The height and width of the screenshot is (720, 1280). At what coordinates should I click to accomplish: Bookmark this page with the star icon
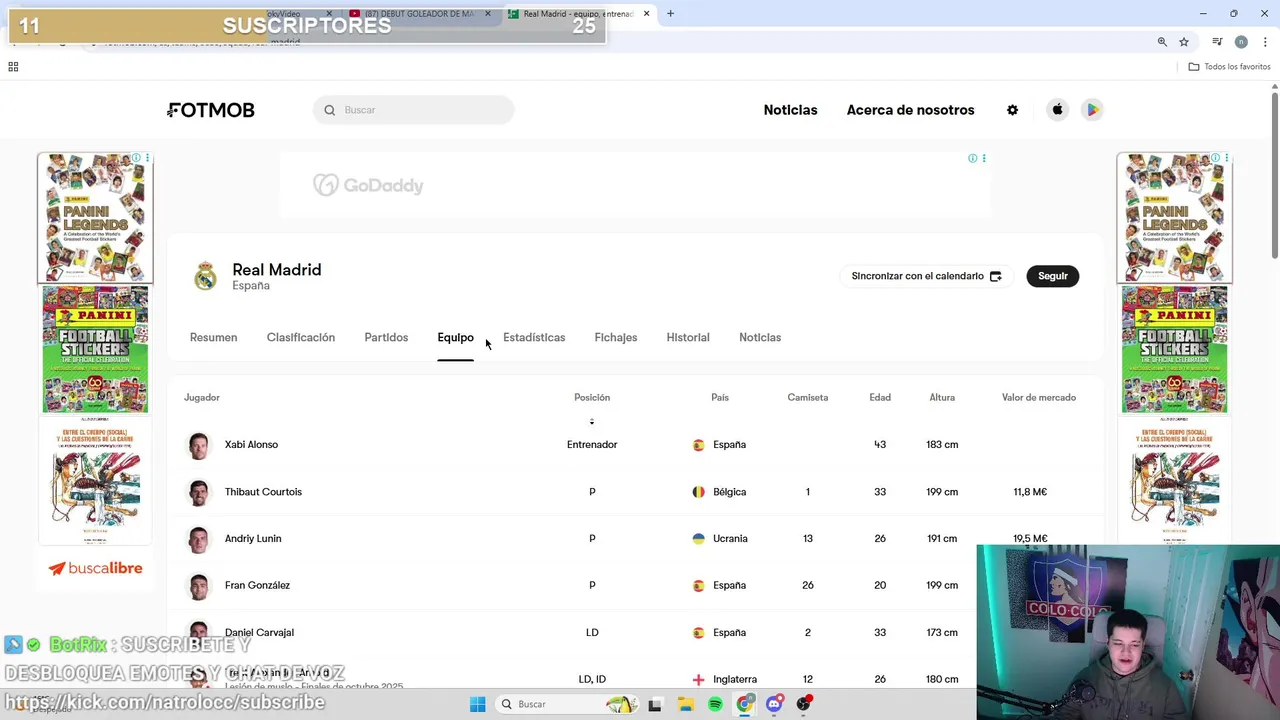pos(1184,42)
